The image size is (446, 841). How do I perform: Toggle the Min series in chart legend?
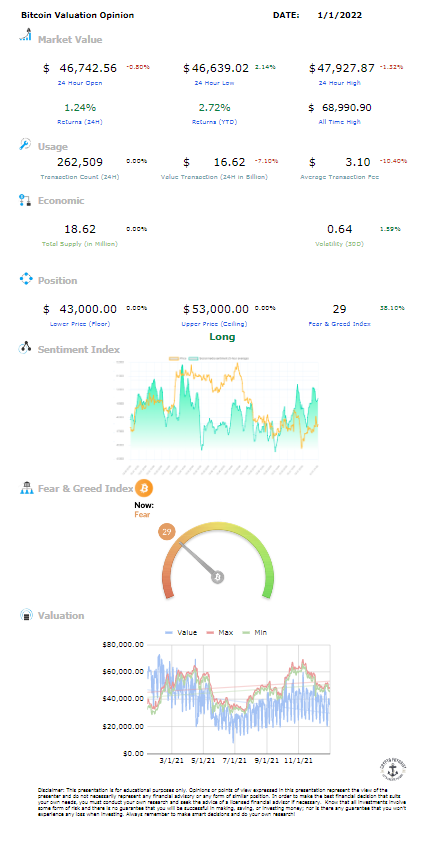(257, 632)
